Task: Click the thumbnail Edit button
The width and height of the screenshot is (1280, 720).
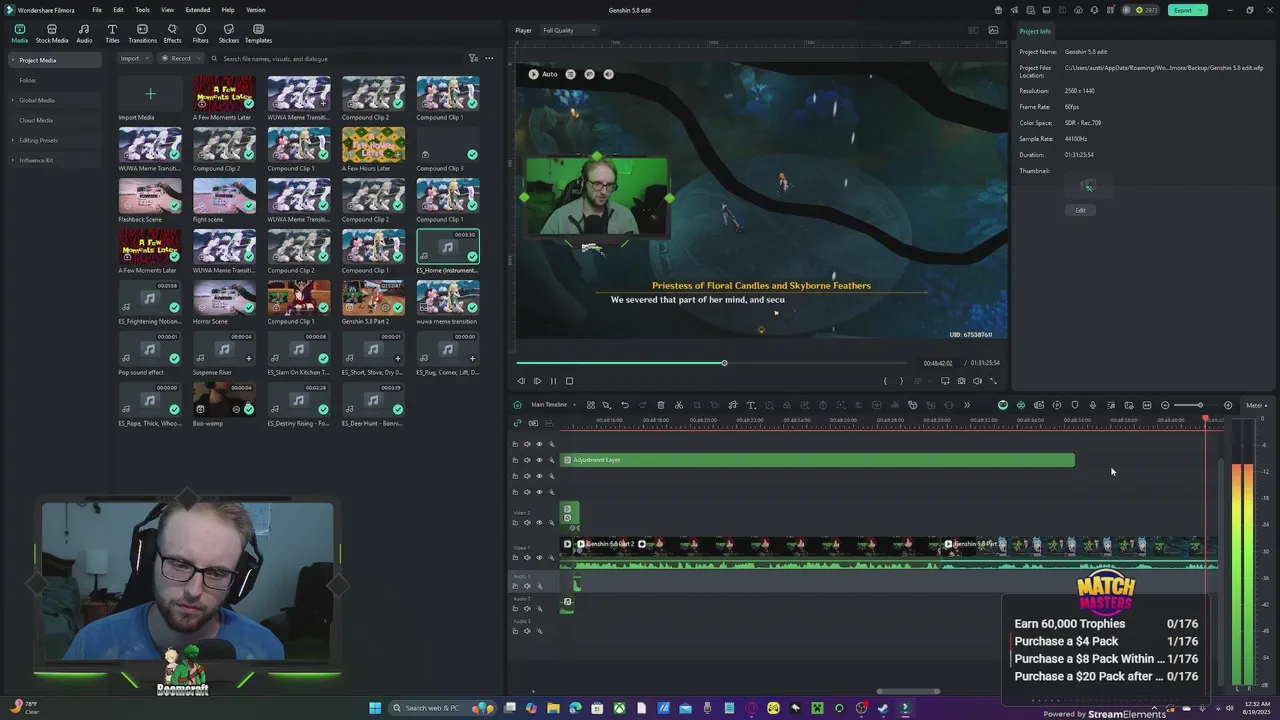Action: [1080, 210]
